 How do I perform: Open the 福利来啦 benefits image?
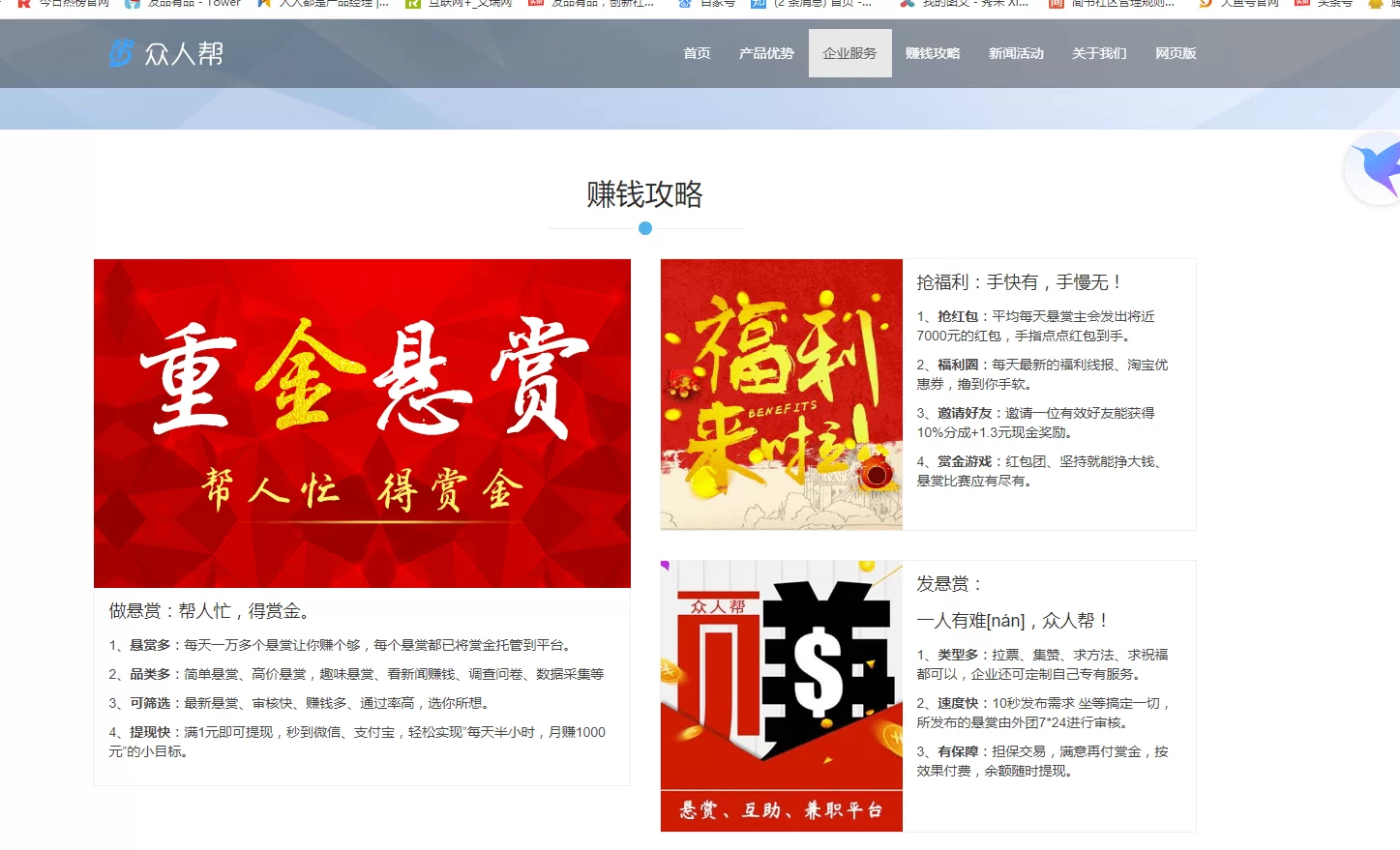point(781,395)
